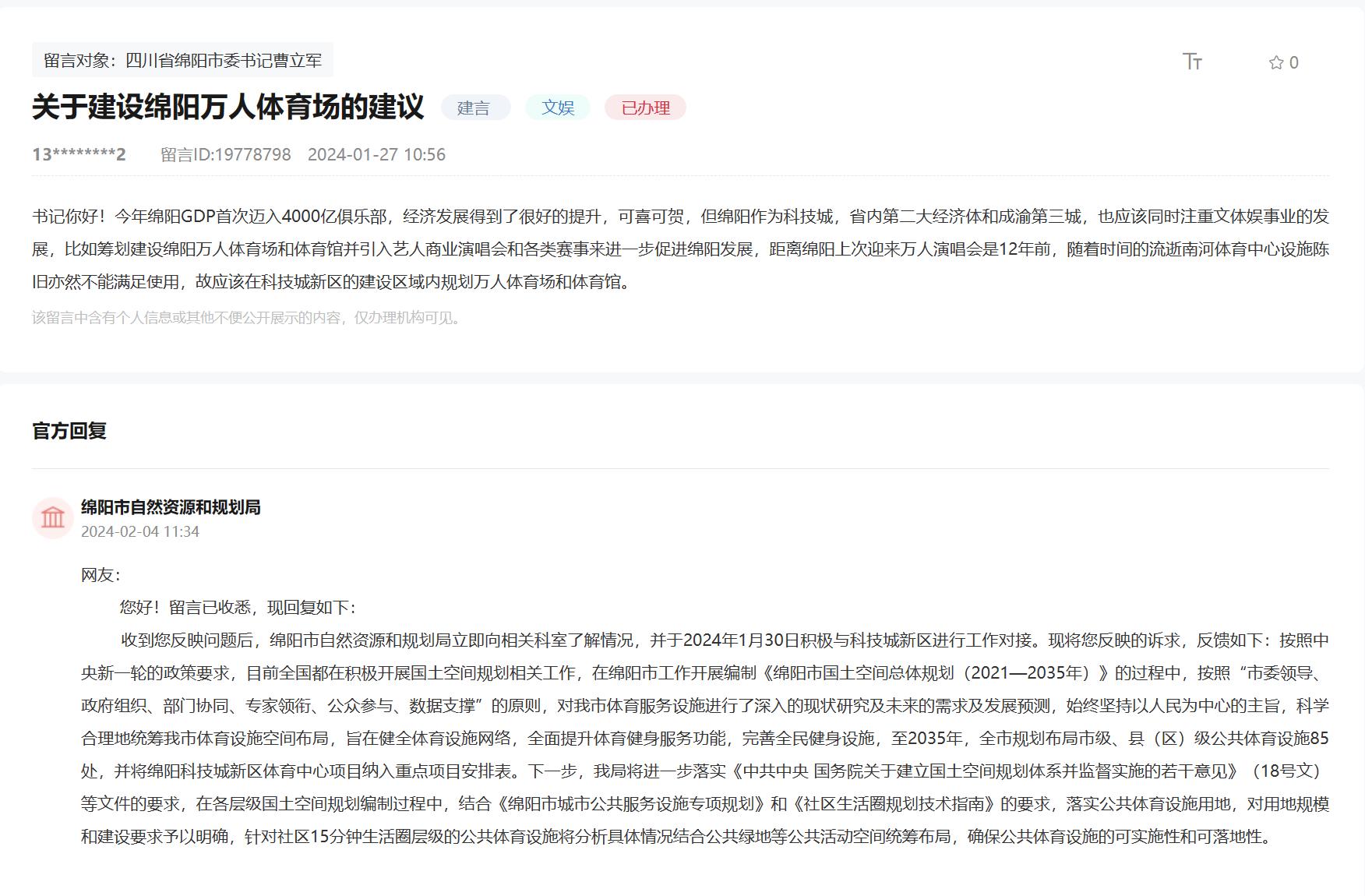Click the post timestamp 2024-01-27 10:56
This screenshot has width=1365, height=896.
pos(376,154)
